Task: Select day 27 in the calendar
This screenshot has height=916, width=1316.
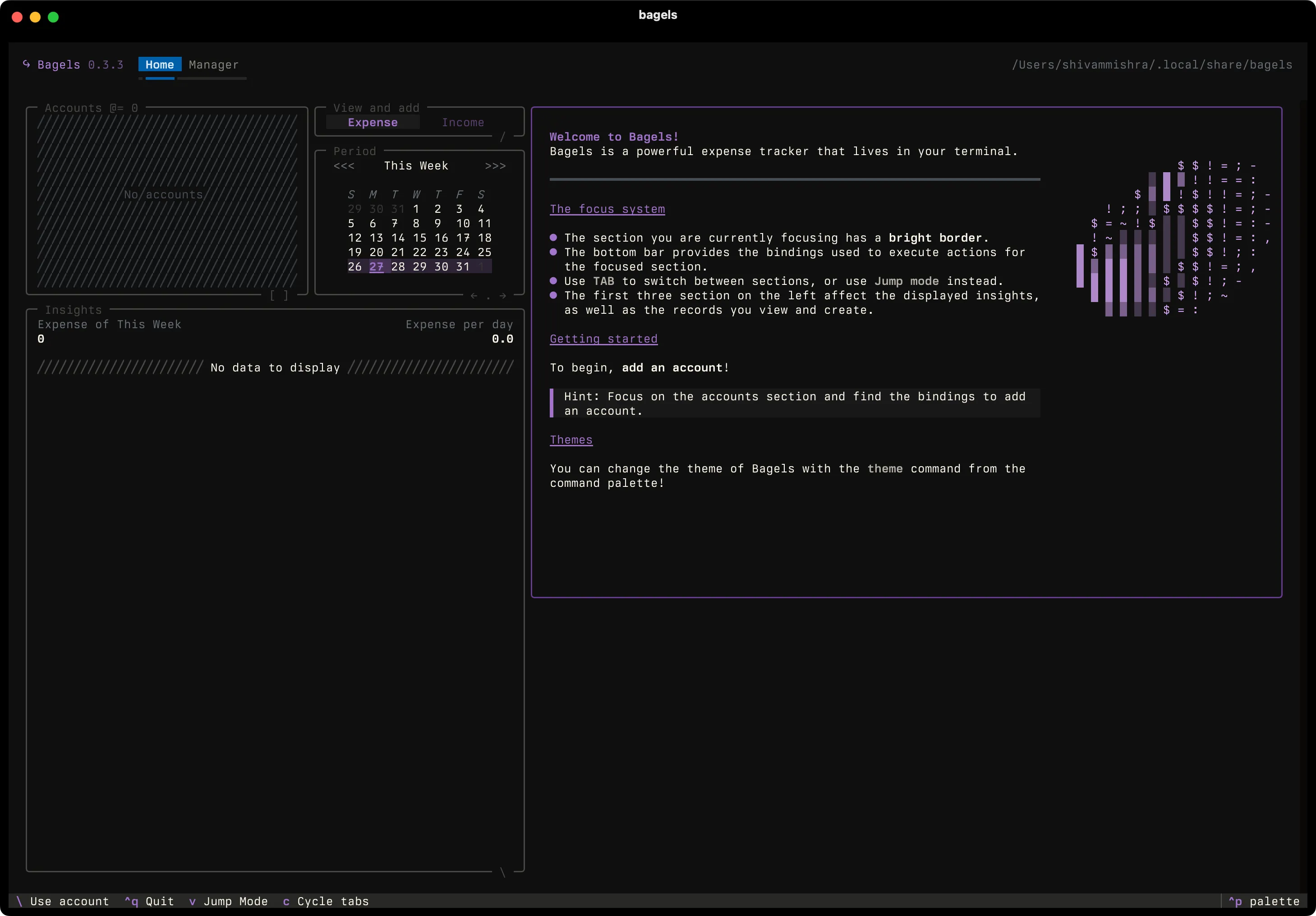Action: pos(376,267)
